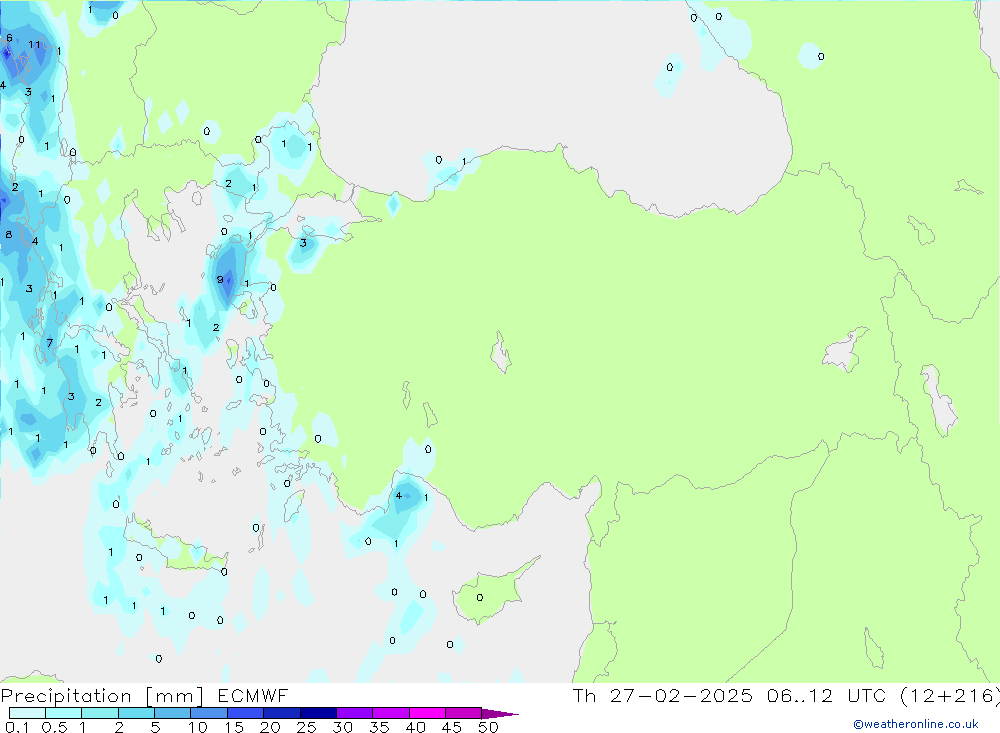
Task: Click the 1–2 mm legend color swatch
Action: [100, 713]
